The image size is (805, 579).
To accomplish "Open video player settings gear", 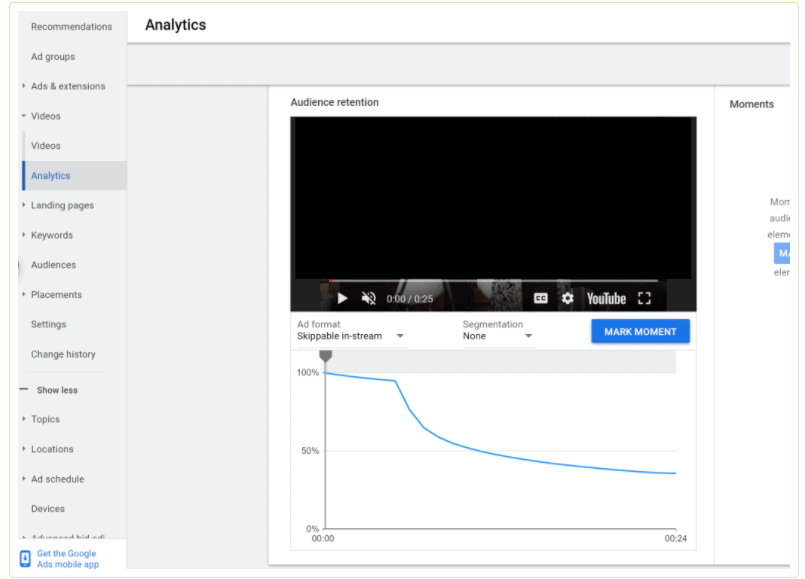I will pyautogui.click(x=567, y=298).
